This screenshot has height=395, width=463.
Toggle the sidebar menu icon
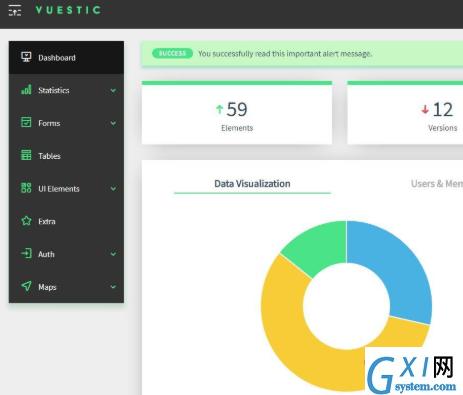click(15, 10)
